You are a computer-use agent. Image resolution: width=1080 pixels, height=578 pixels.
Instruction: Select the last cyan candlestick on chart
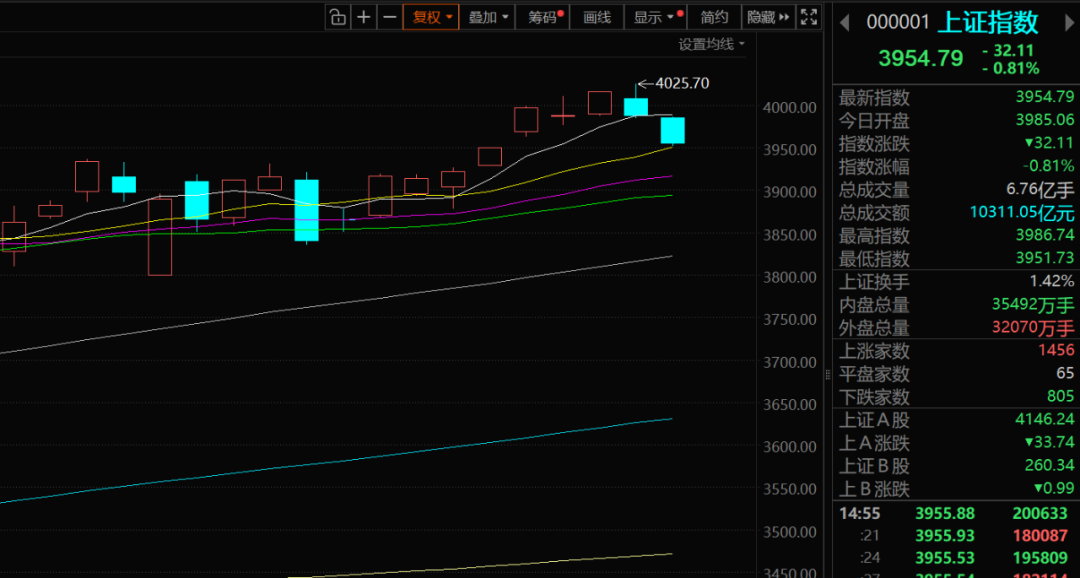pyautogui.click(x=672, y=130)
